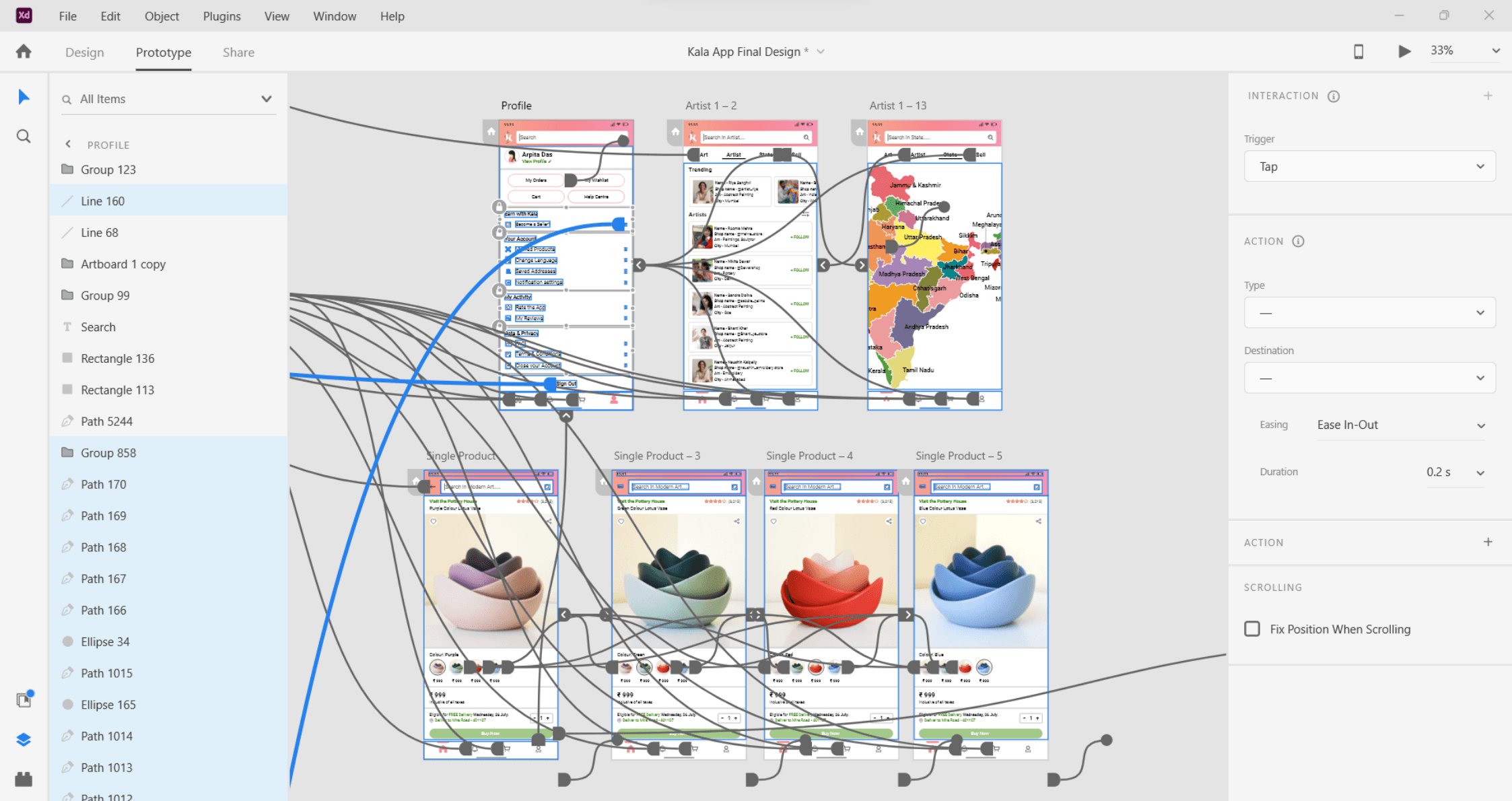Open the Trigger Tap dropdown
The width and height of the screenshot is (1512, 801).
1369,166
